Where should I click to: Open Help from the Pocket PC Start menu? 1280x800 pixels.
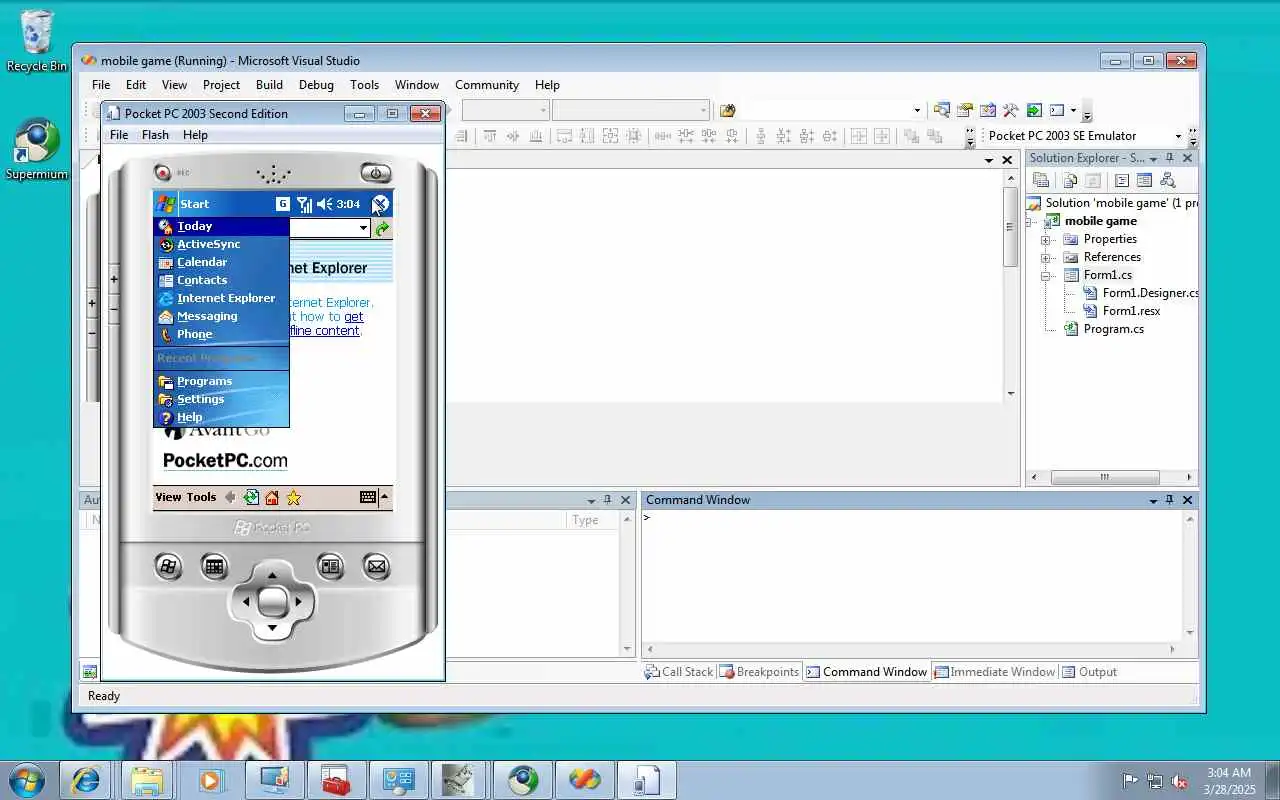pos(221,417)
